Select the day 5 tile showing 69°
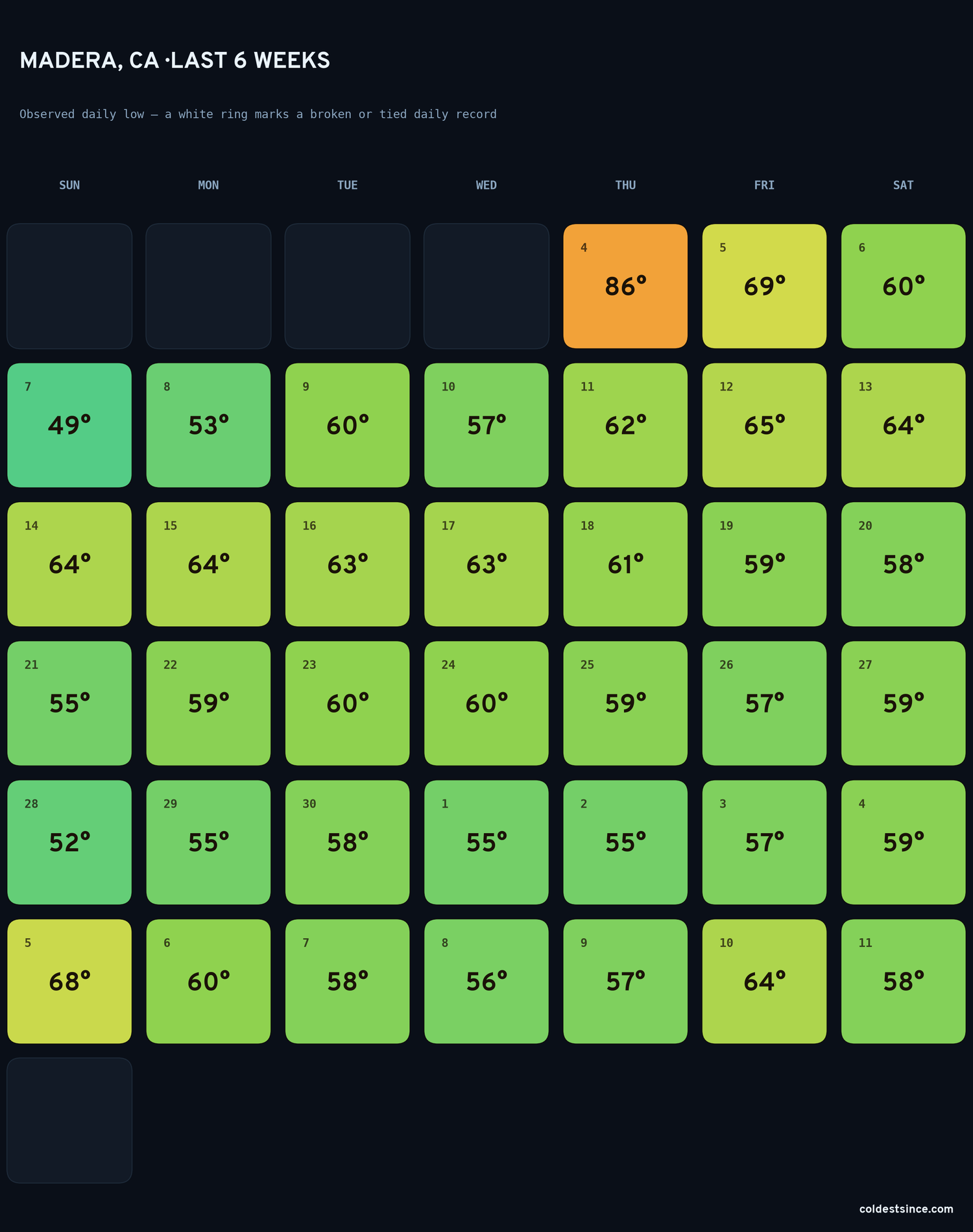The image size is (973, 1232). tap(764, 286)
